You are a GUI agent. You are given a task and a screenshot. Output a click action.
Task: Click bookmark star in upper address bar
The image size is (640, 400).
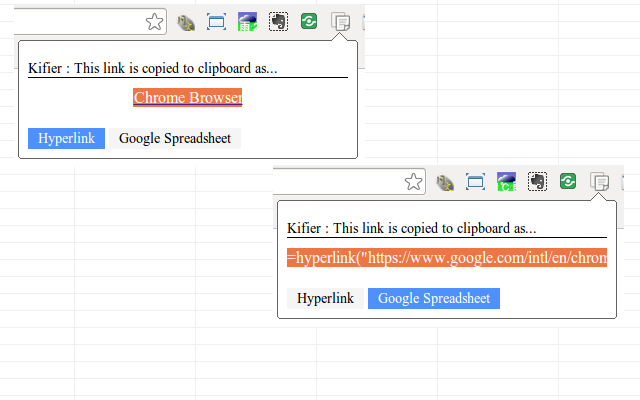(x=154, y=22)
